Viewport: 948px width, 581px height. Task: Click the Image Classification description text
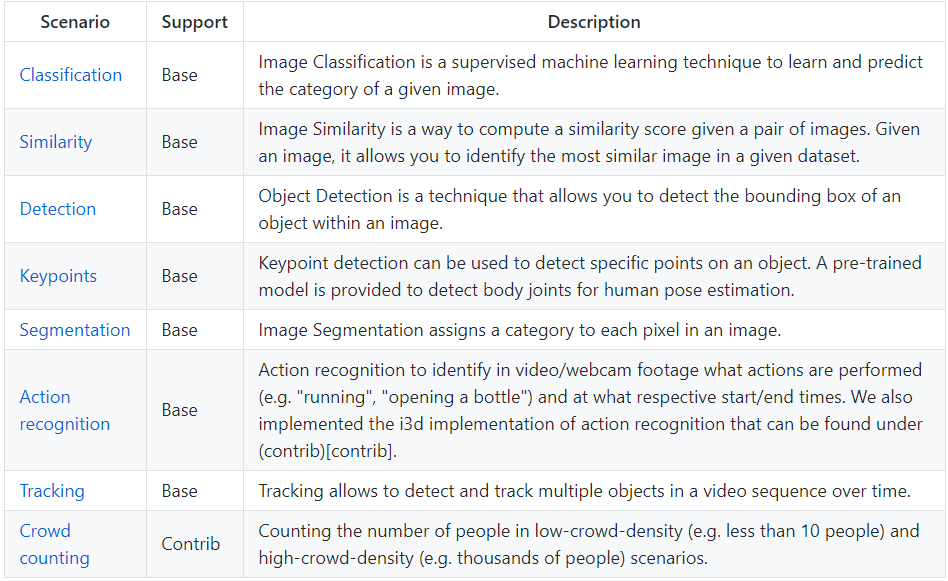point(591,76)
